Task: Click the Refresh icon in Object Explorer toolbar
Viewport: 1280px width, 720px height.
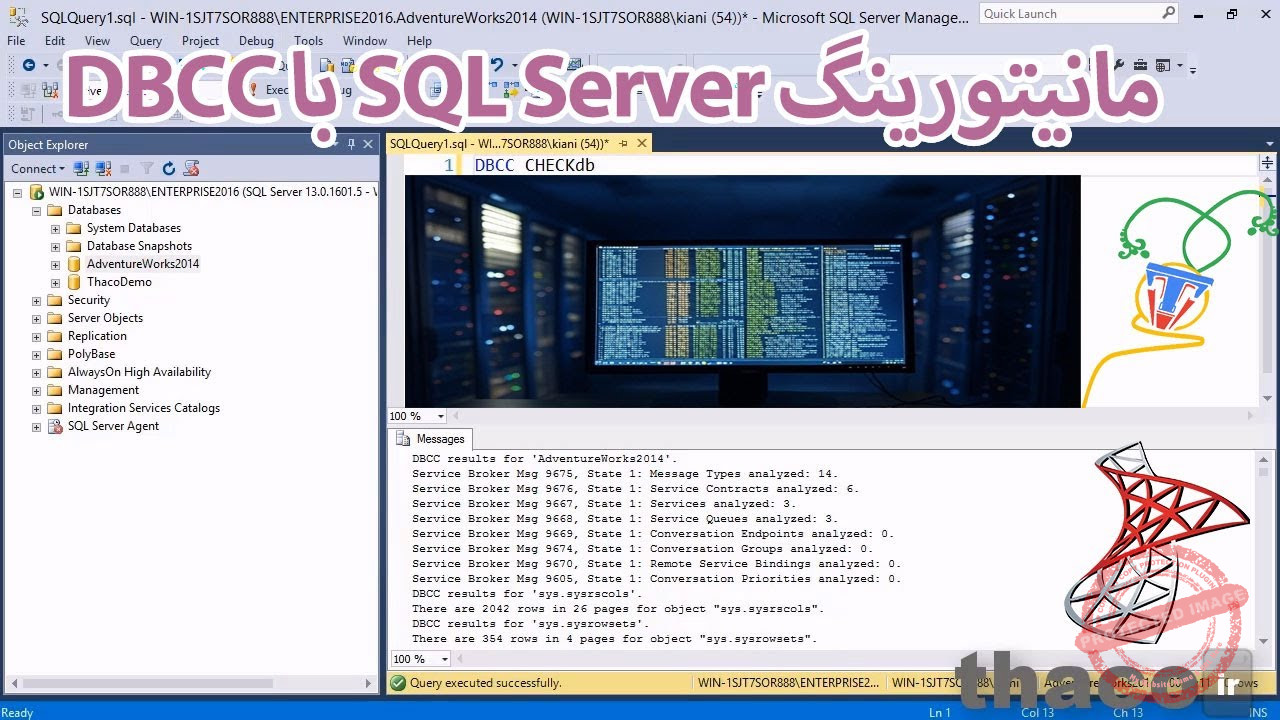Action: point(168,168)
